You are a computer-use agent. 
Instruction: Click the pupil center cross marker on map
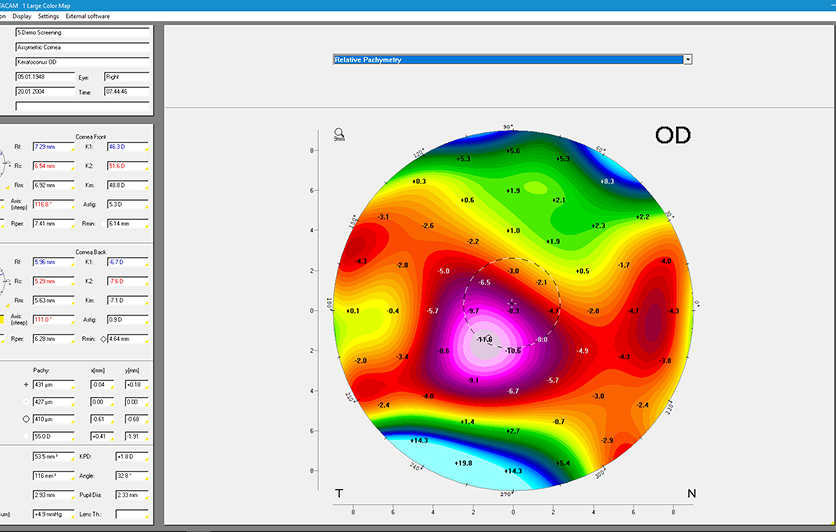point(512,303)
